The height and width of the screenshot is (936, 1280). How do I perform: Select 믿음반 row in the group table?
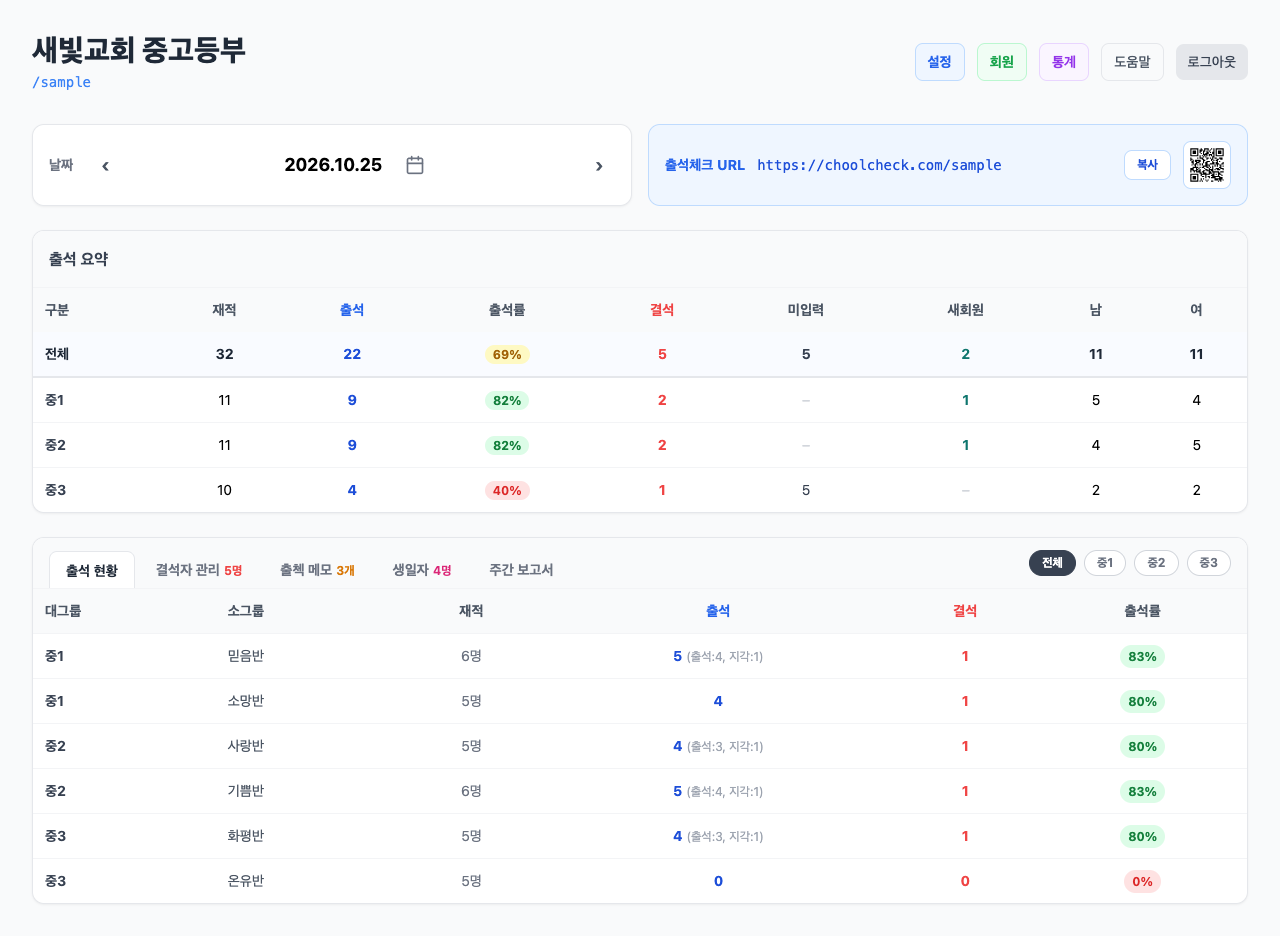(640, 656)
